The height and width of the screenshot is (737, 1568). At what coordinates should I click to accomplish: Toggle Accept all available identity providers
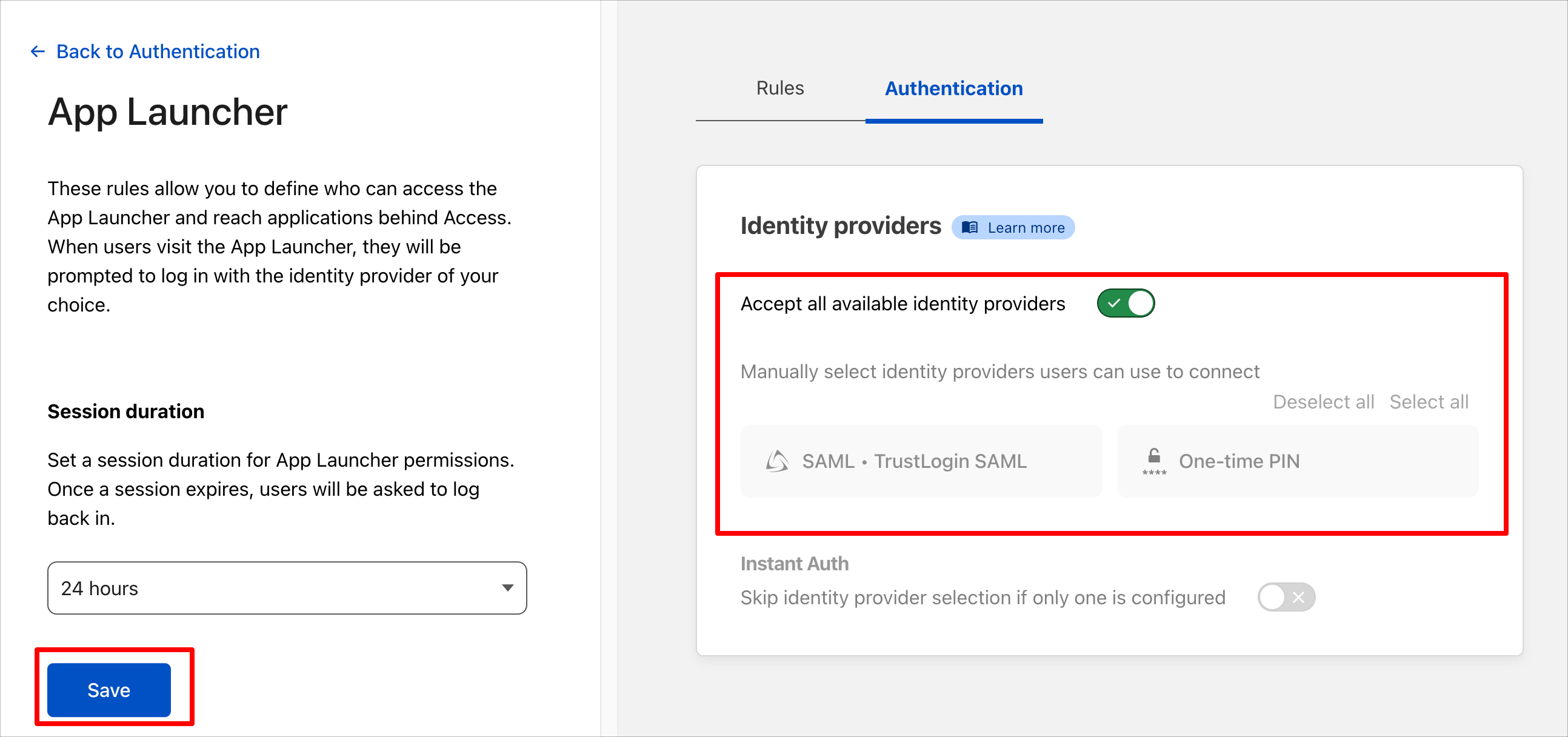click(1126, 303)
